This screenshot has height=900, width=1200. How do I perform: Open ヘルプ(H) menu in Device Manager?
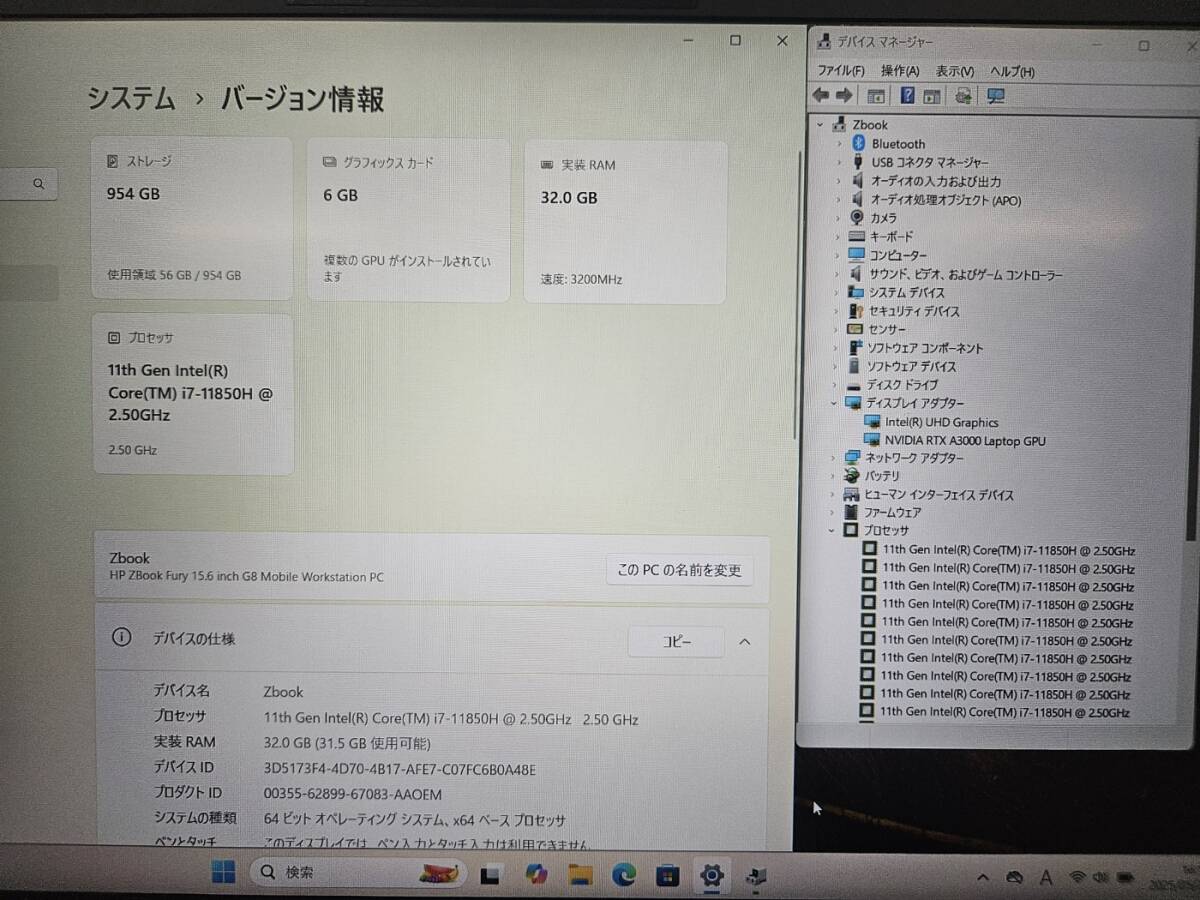point(1012,72)
